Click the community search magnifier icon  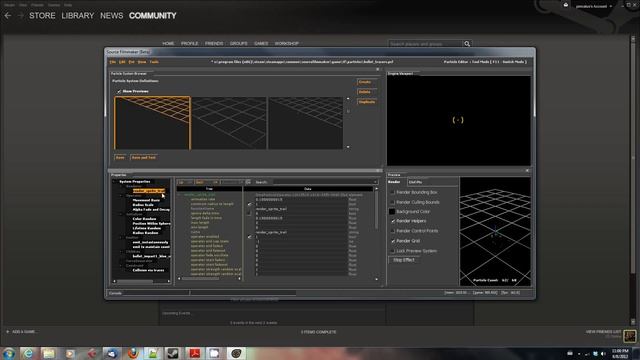tap(467, 44)
